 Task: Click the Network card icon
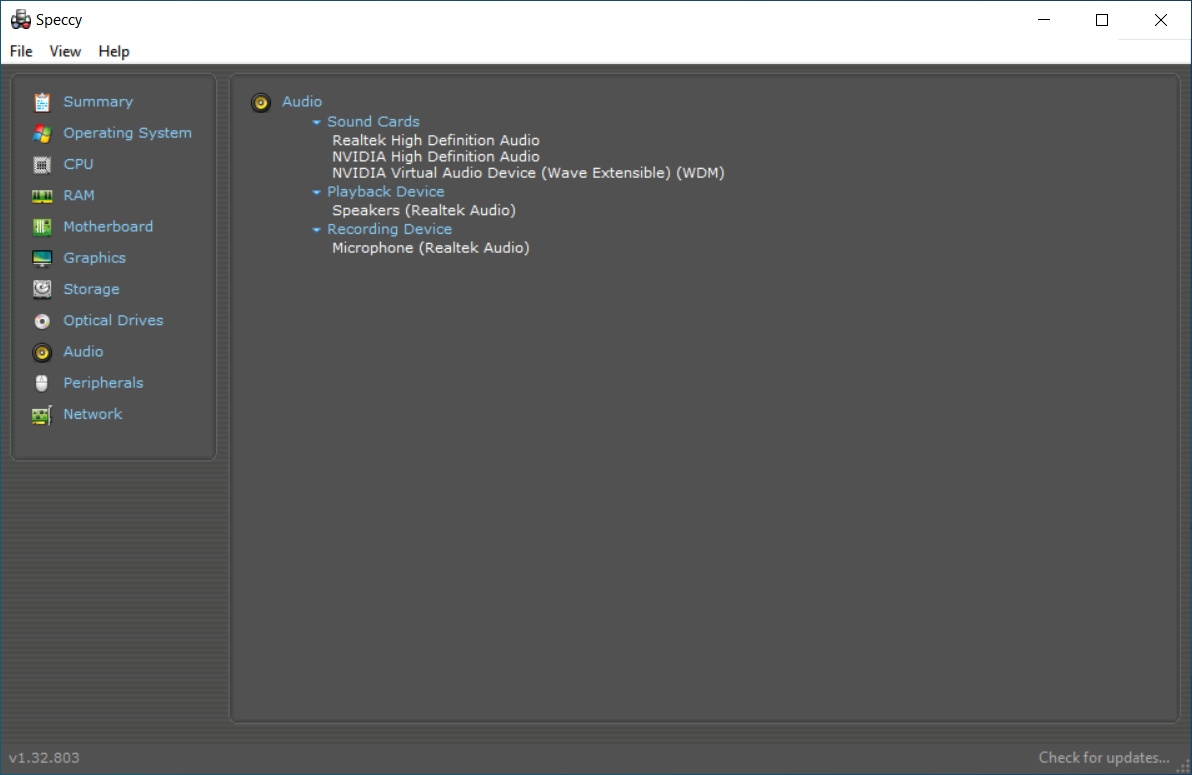42,415
